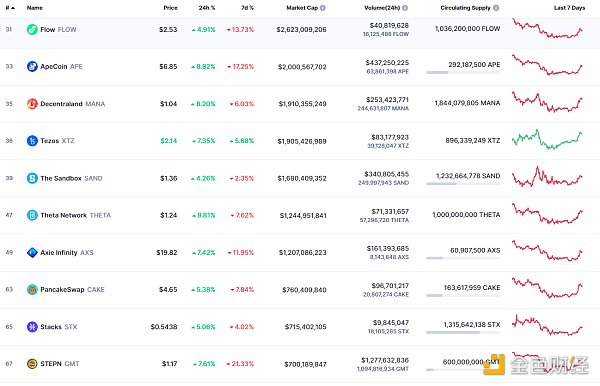
Task: Click the Flow coin logo icon
Action: 32,29
